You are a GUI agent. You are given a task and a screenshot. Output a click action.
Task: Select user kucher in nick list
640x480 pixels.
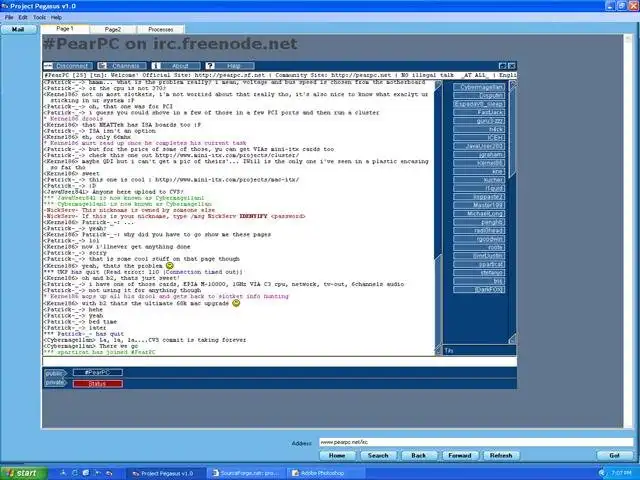tap(479, 180)
